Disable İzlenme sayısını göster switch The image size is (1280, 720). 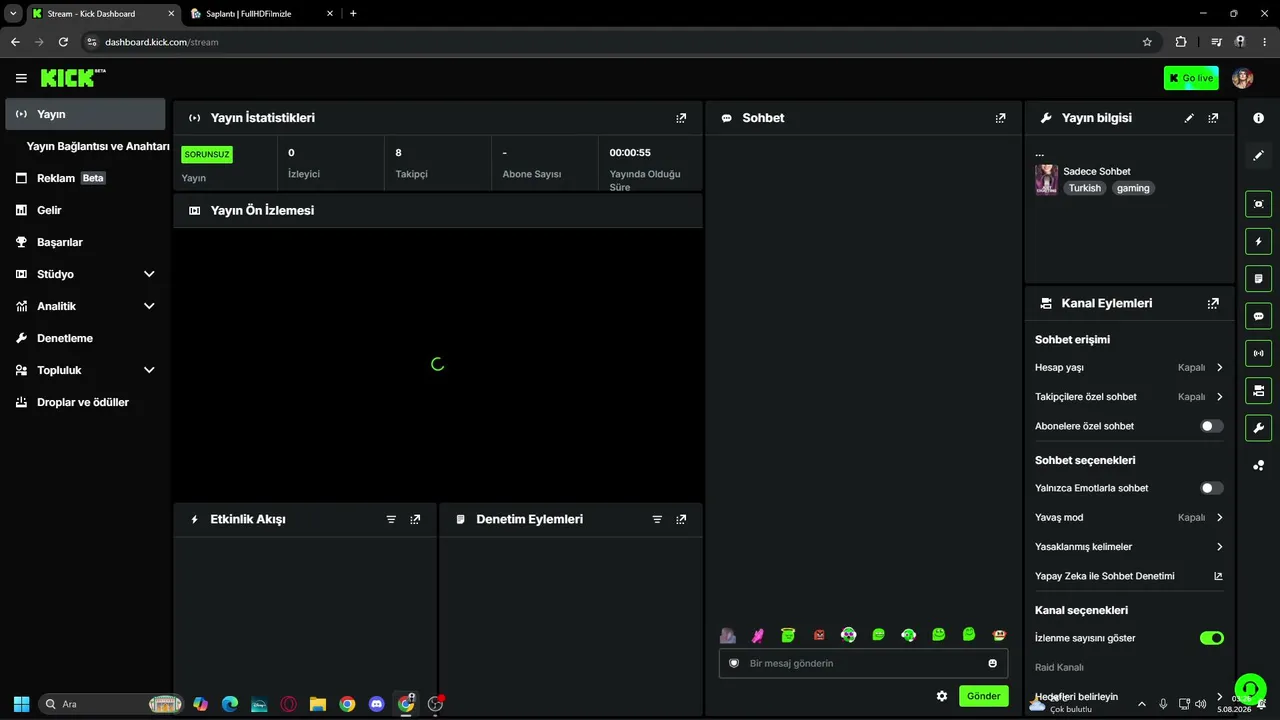(x=1211, y=638)
